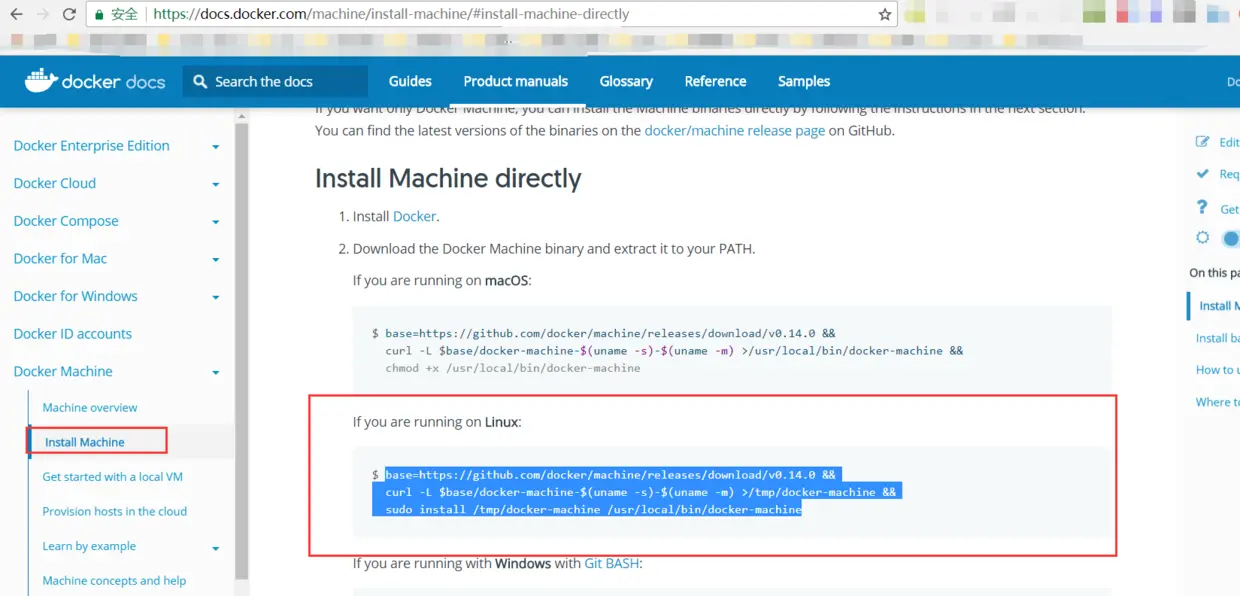1240x596 pixels.
Task: Open Docker Machine sidebar section
Action: point(63,371)
